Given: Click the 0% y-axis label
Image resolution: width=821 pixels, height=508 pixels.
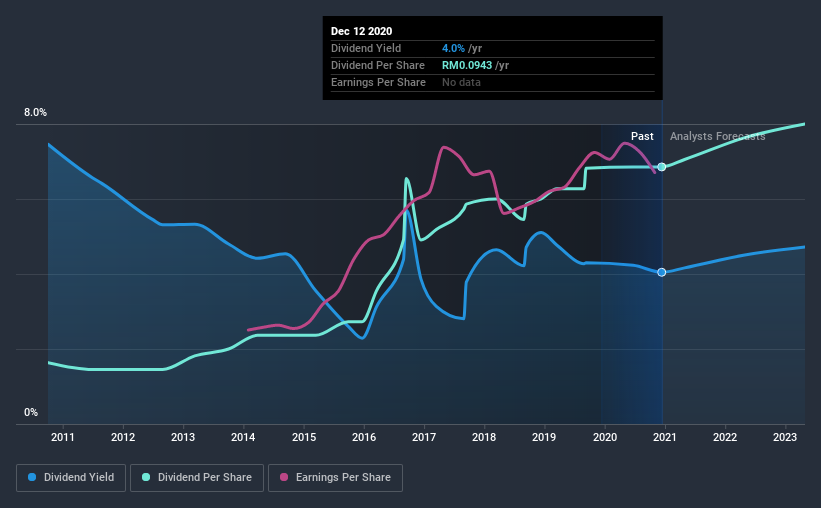Looking at the screenshot, I should point(31,413).
